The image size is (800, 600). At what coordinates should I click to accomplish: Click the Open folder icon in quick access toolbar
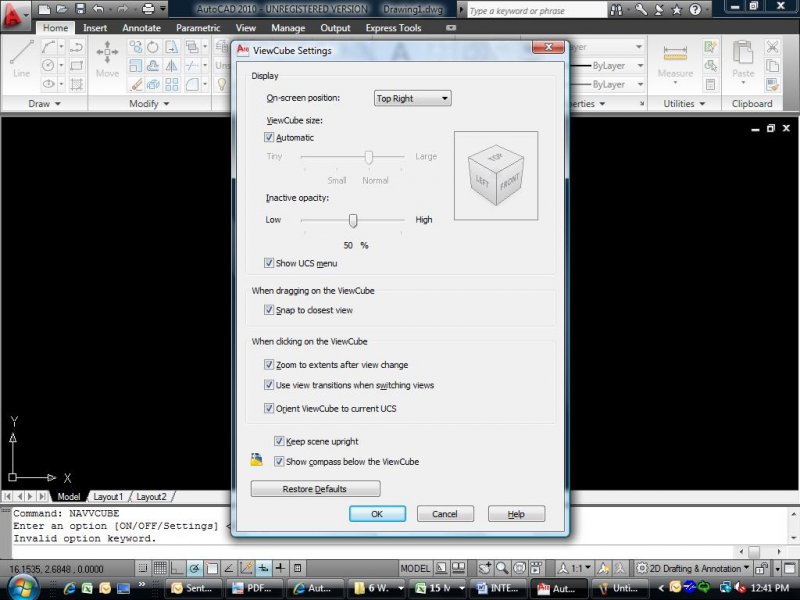click(x=62, y=9)
